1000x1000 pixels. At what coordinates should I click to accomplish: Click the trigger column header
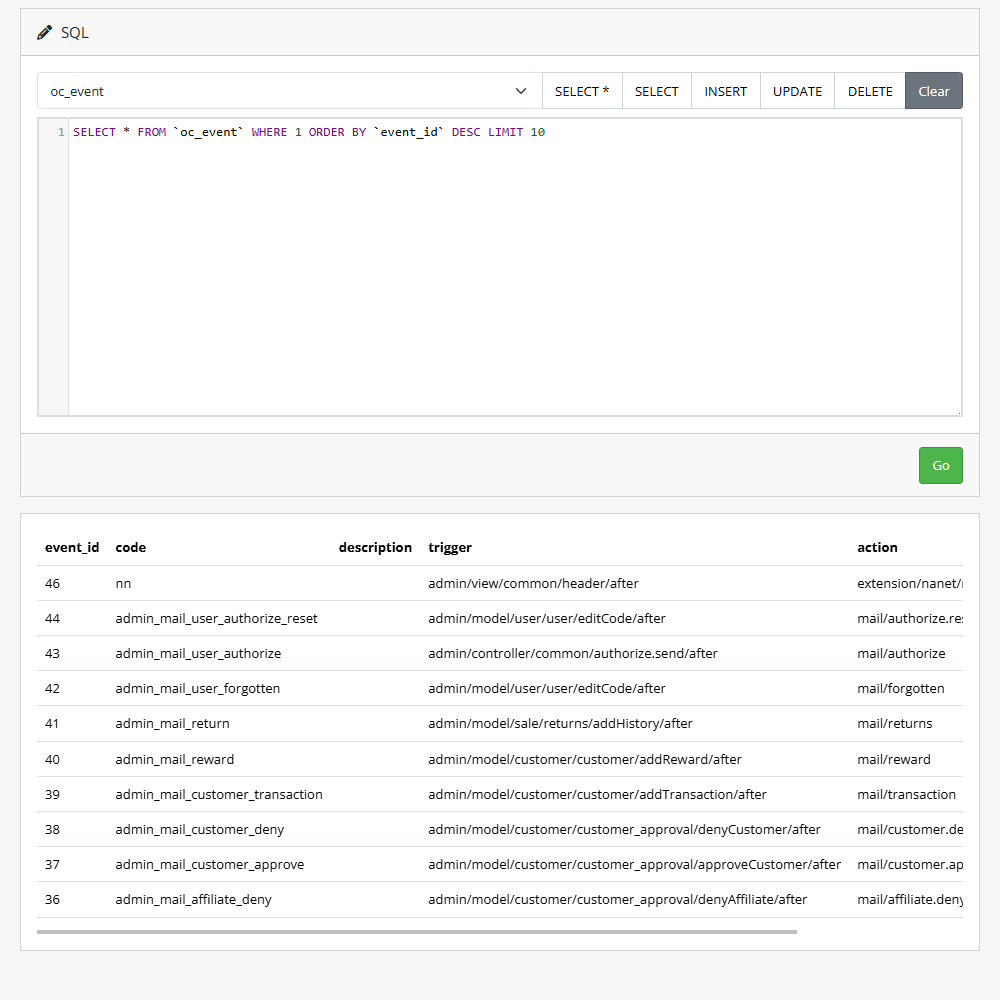(450, 547)
